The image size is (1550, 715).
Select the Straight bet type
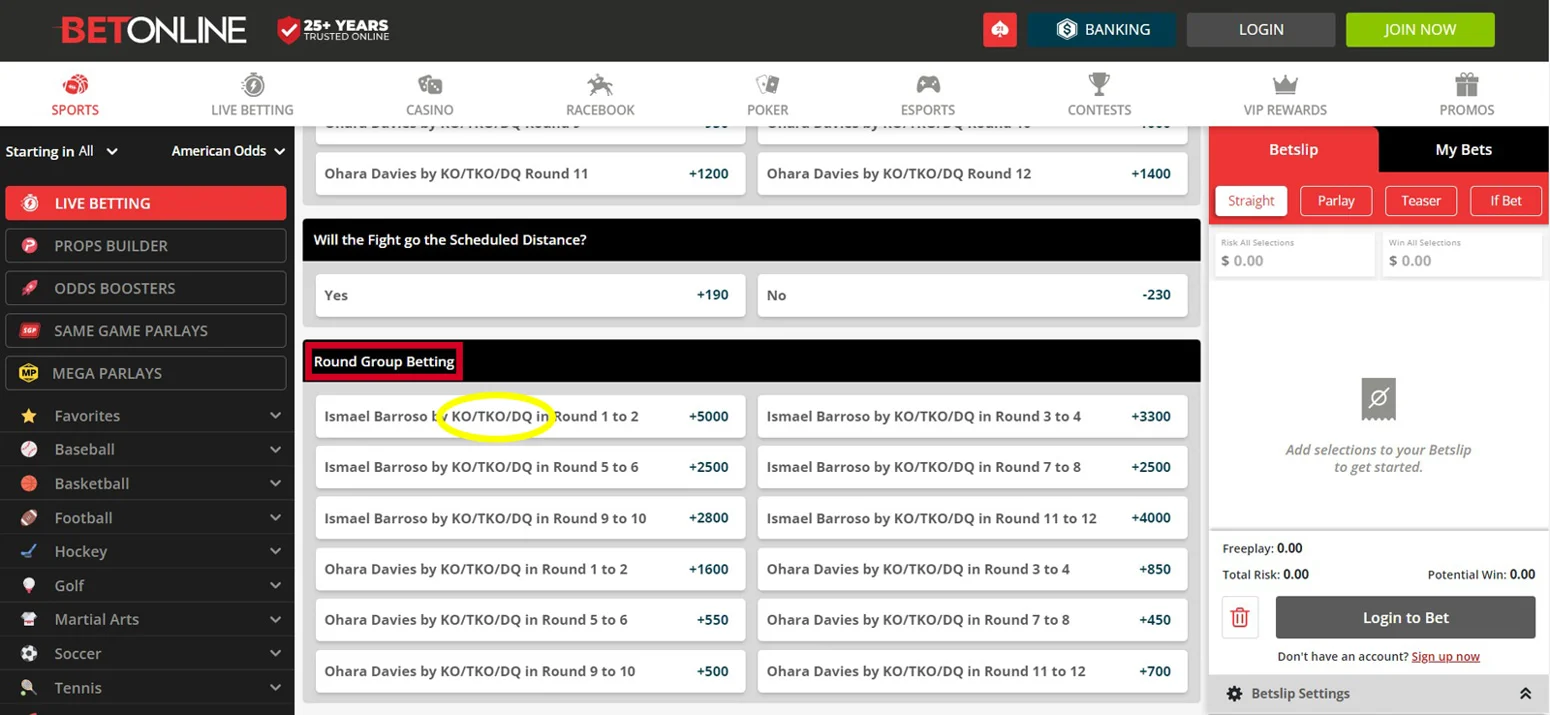pos(1251,201)
